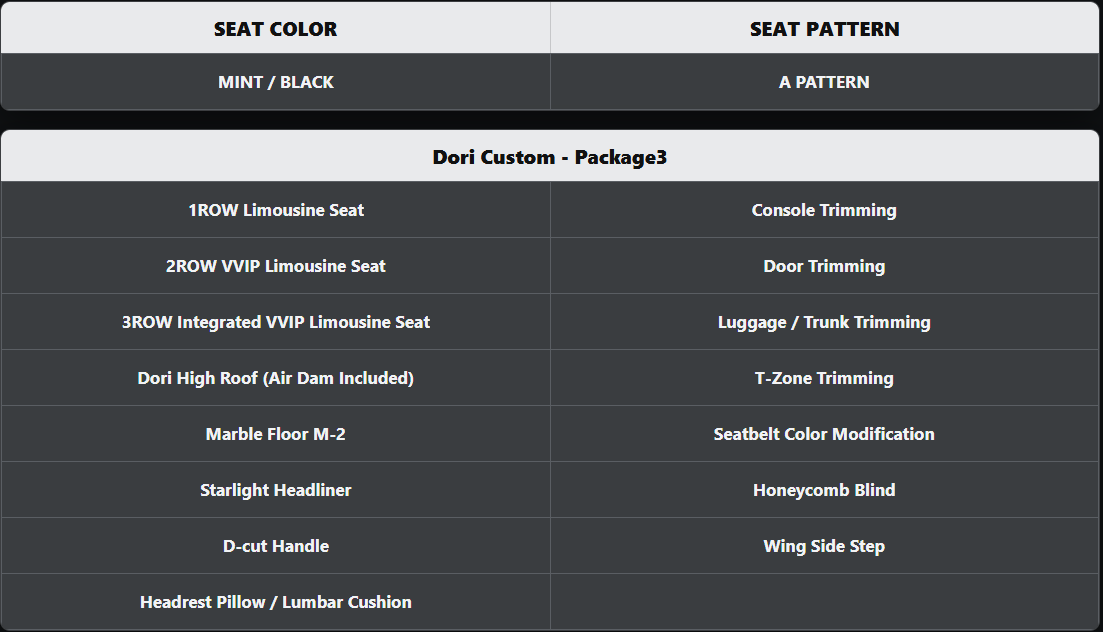The height and width of the screenshot is (632, 1103).
Task: Click the MINT / BLACK seat color value
Action: [x=275, y=82]
